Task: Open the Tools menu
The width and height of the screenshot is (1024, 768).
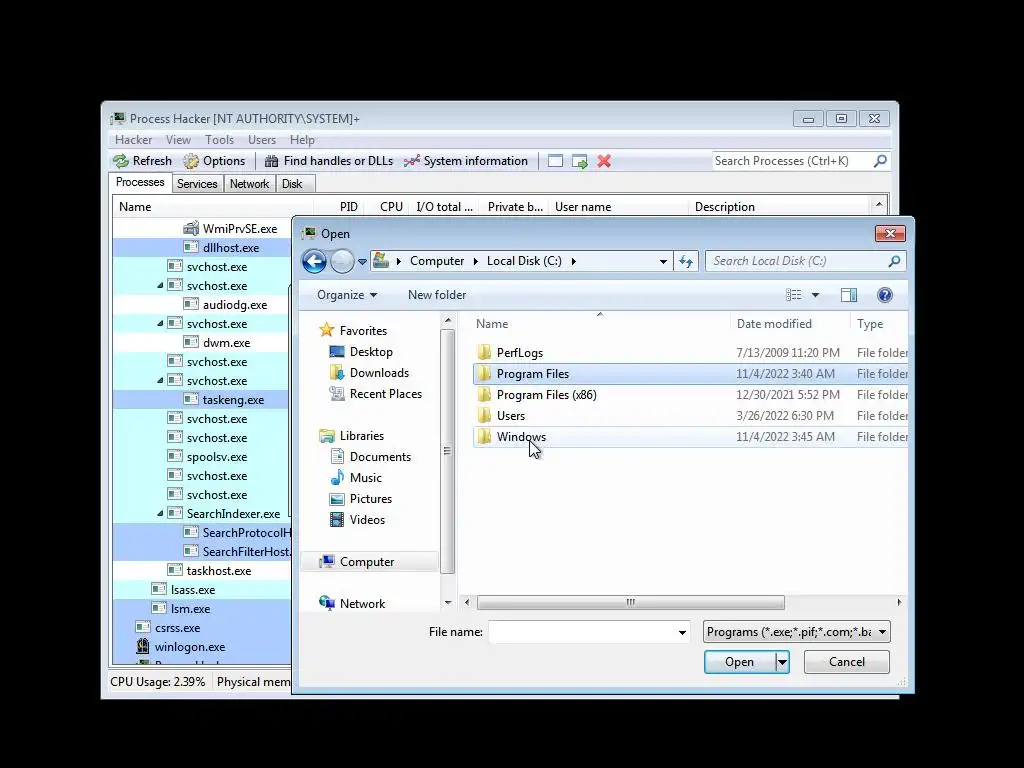Action: coord(219,140)
